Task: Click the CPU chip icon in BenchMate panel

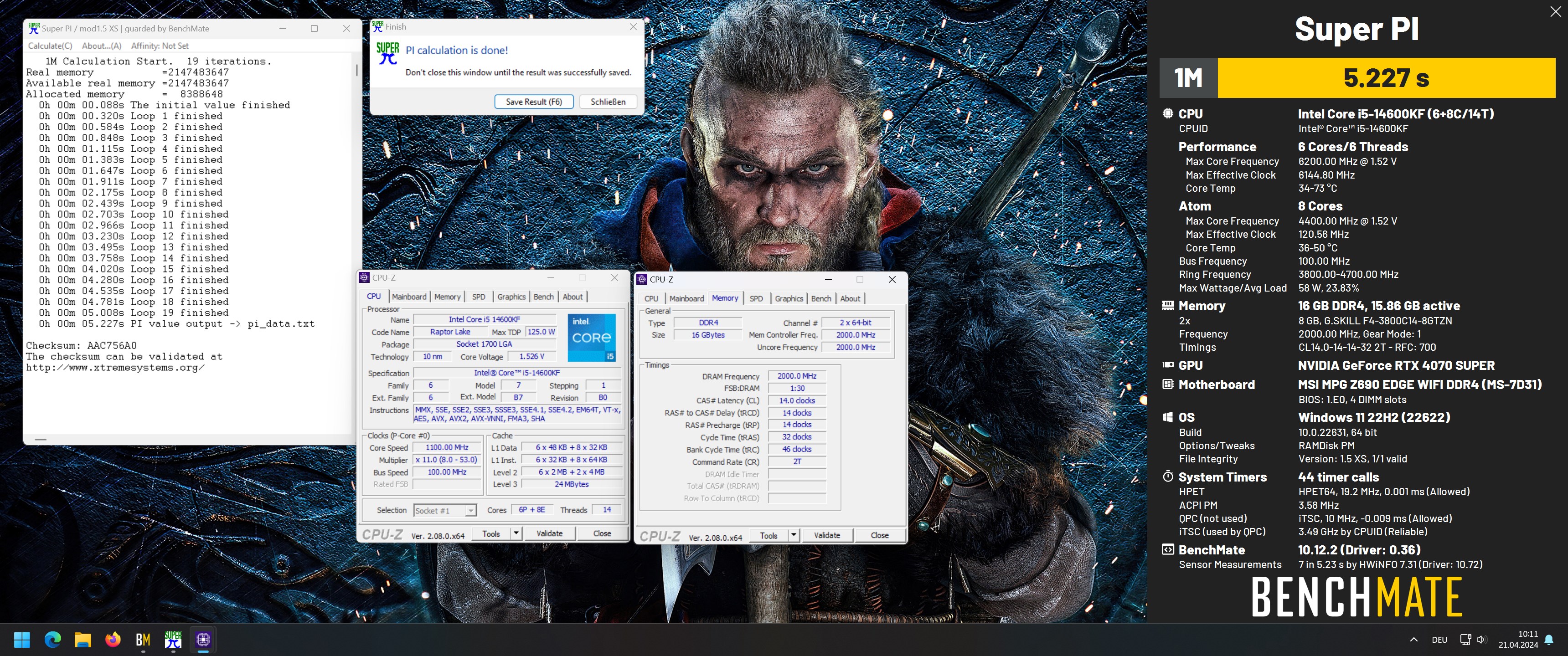Action: (x=1167, y=113)
